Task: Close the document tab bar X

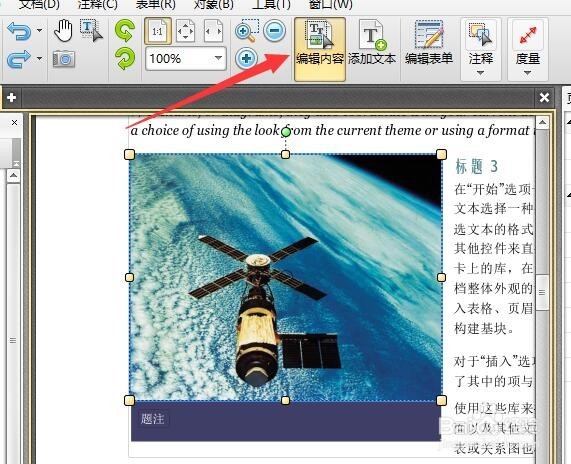Action: click(x=544, y=97)
